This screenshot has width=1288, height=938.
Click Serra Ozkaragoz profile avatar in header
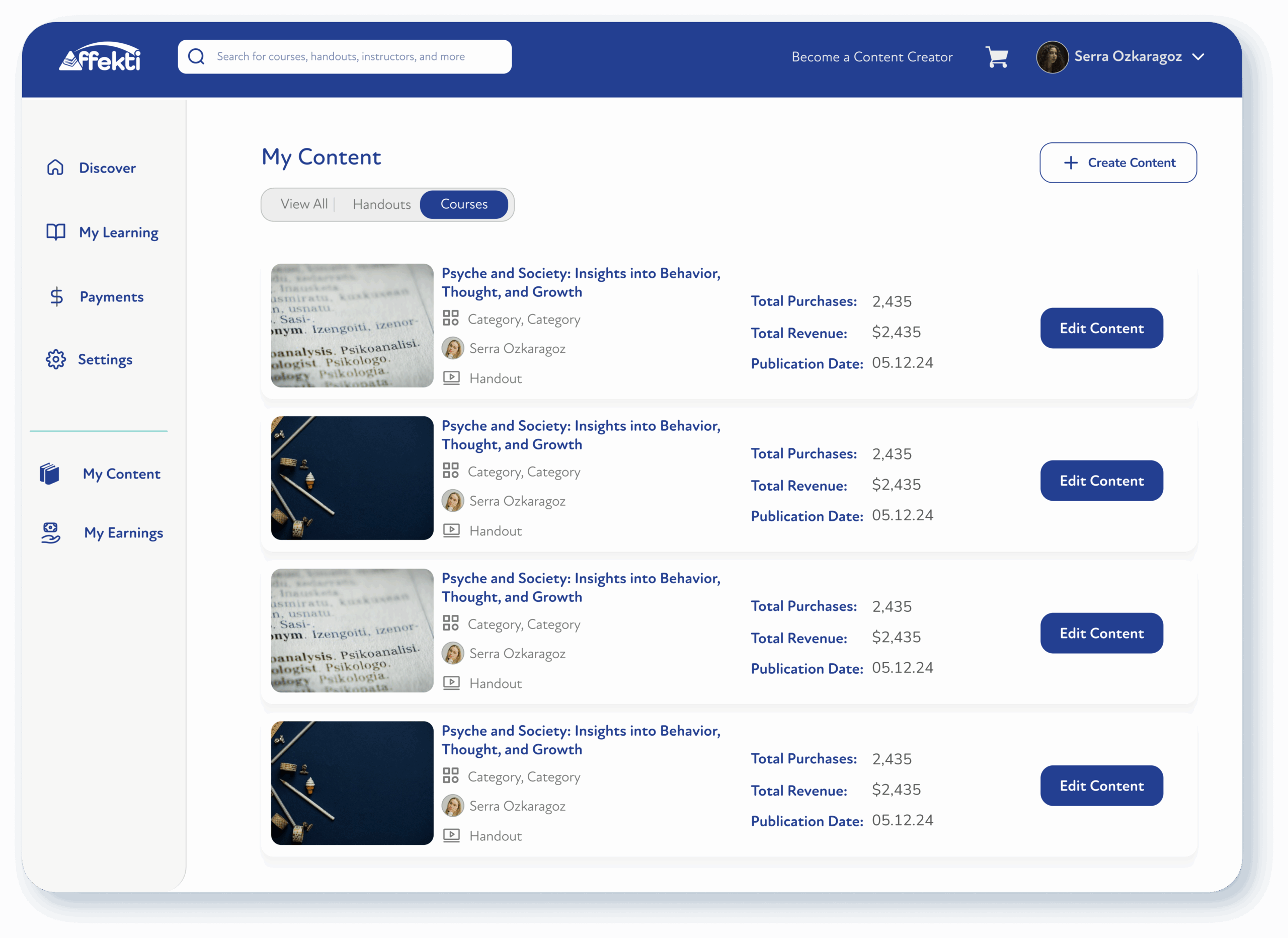1052,57
